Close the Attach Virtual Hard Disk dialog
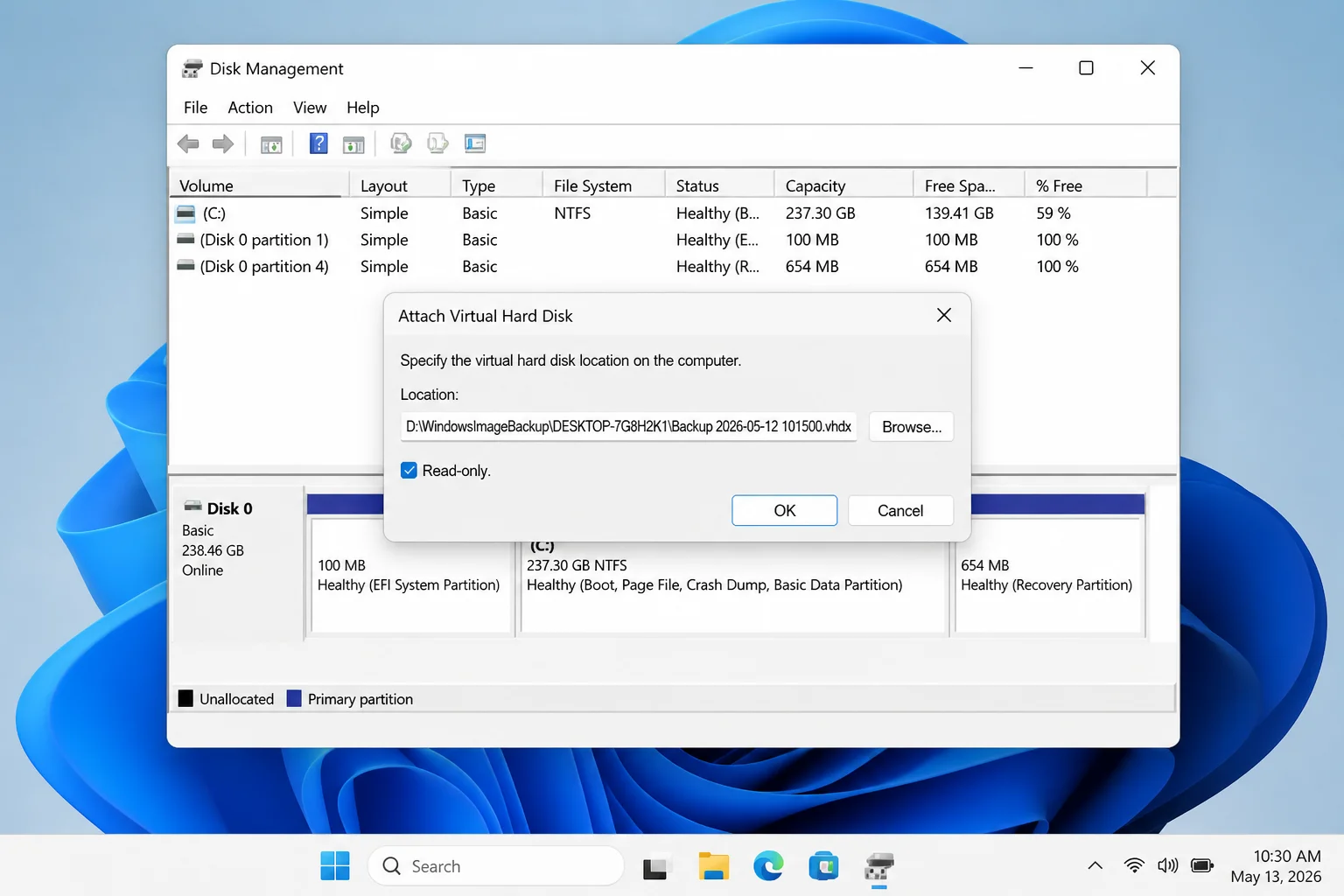 click(944, 315)
